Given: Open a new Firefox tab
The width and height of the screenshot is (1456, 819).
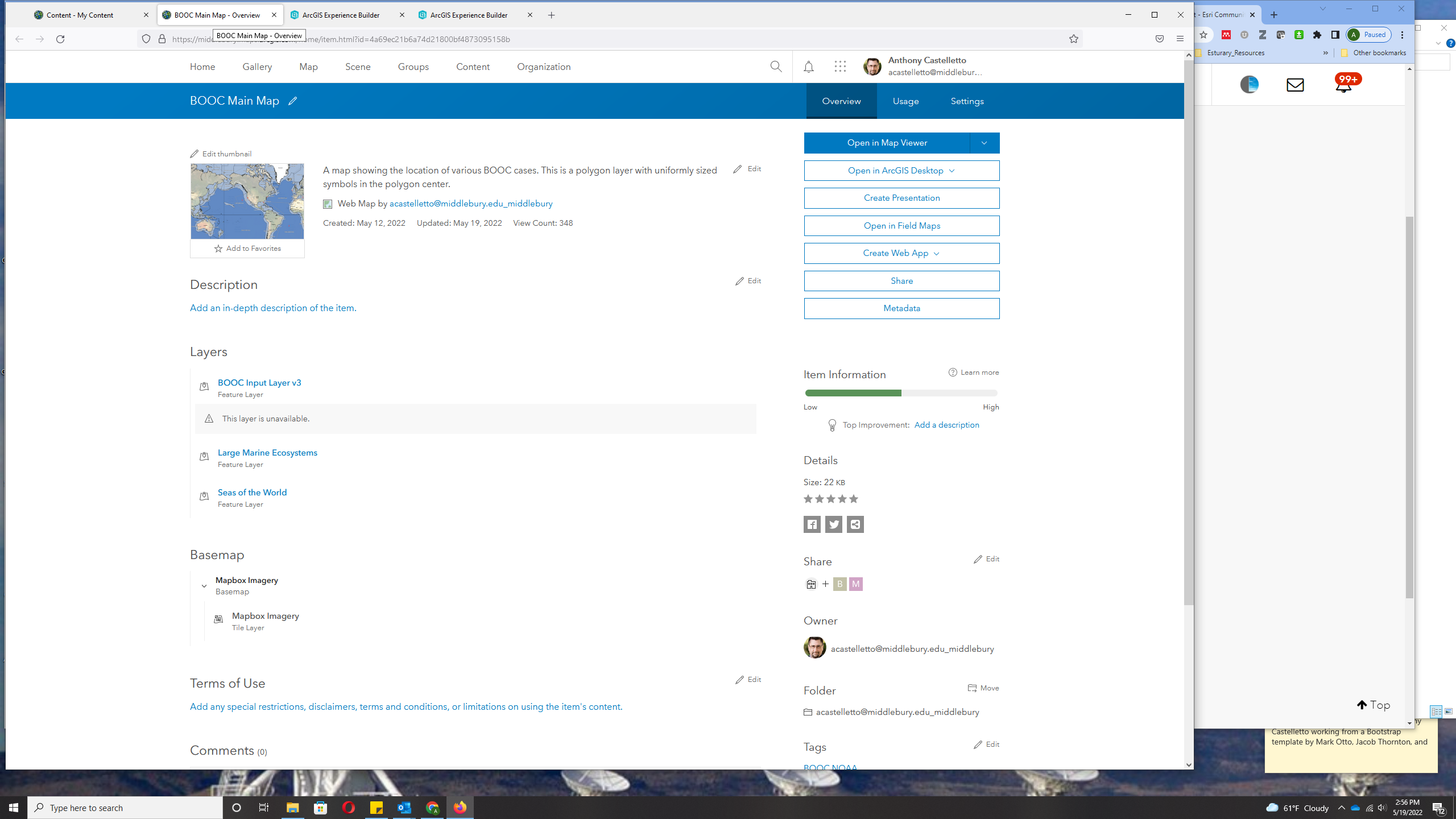Looking at the screenshot, I should 551,15.
